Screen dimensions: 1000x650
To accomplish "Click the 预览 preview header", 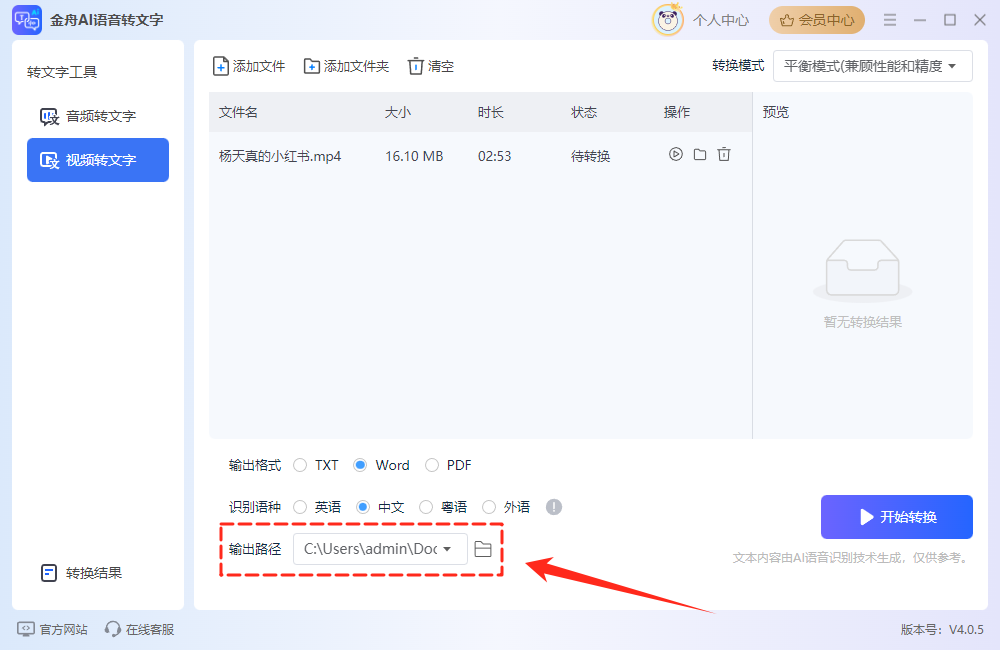I will (776, 112).
